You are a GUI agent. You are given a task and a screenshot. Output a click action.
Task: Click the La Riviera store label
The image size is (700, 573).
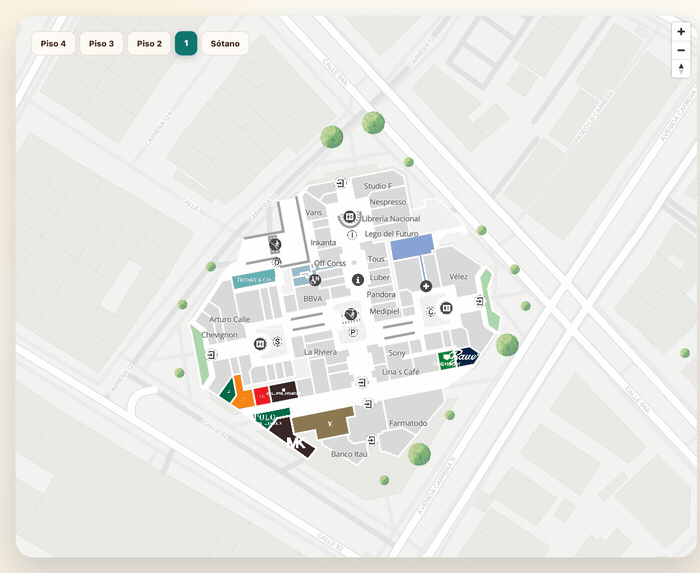click(321, 352)
